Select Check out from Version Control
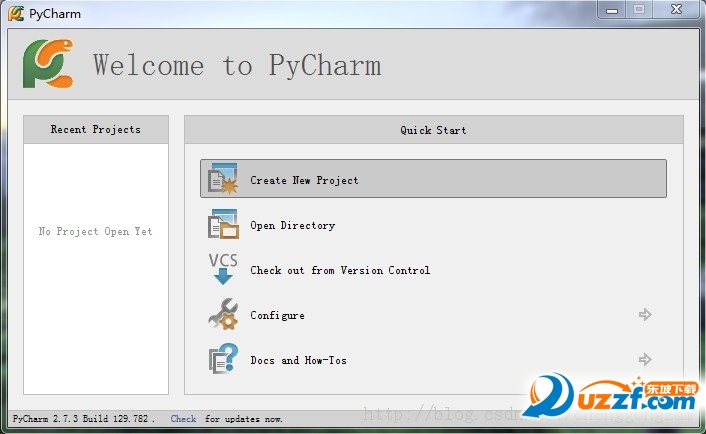The height and width of the screenshot is (434, 706). click(340, 270)
